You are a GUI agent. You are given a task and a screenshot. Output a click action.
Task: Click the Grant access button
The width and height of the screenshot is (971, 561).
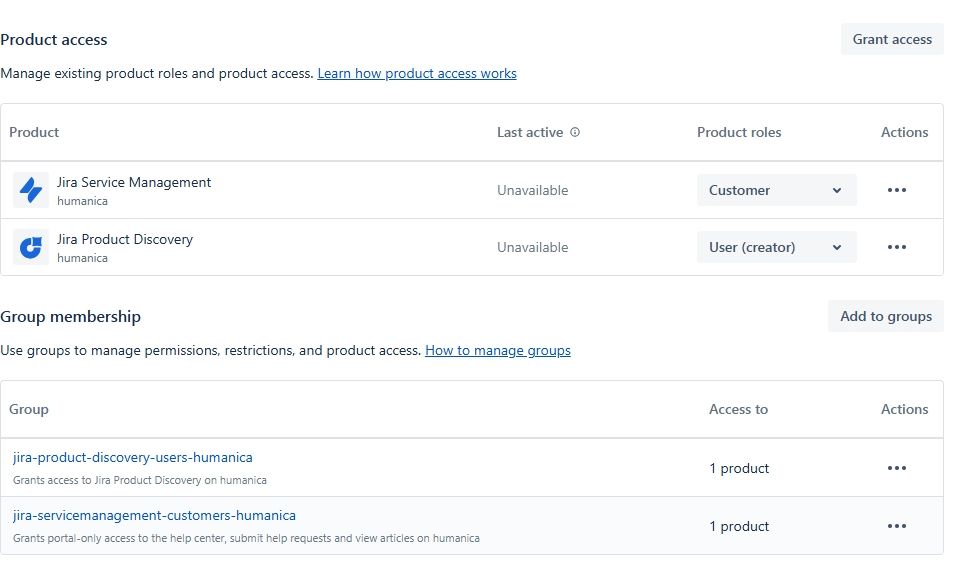[x=892, y=39]
